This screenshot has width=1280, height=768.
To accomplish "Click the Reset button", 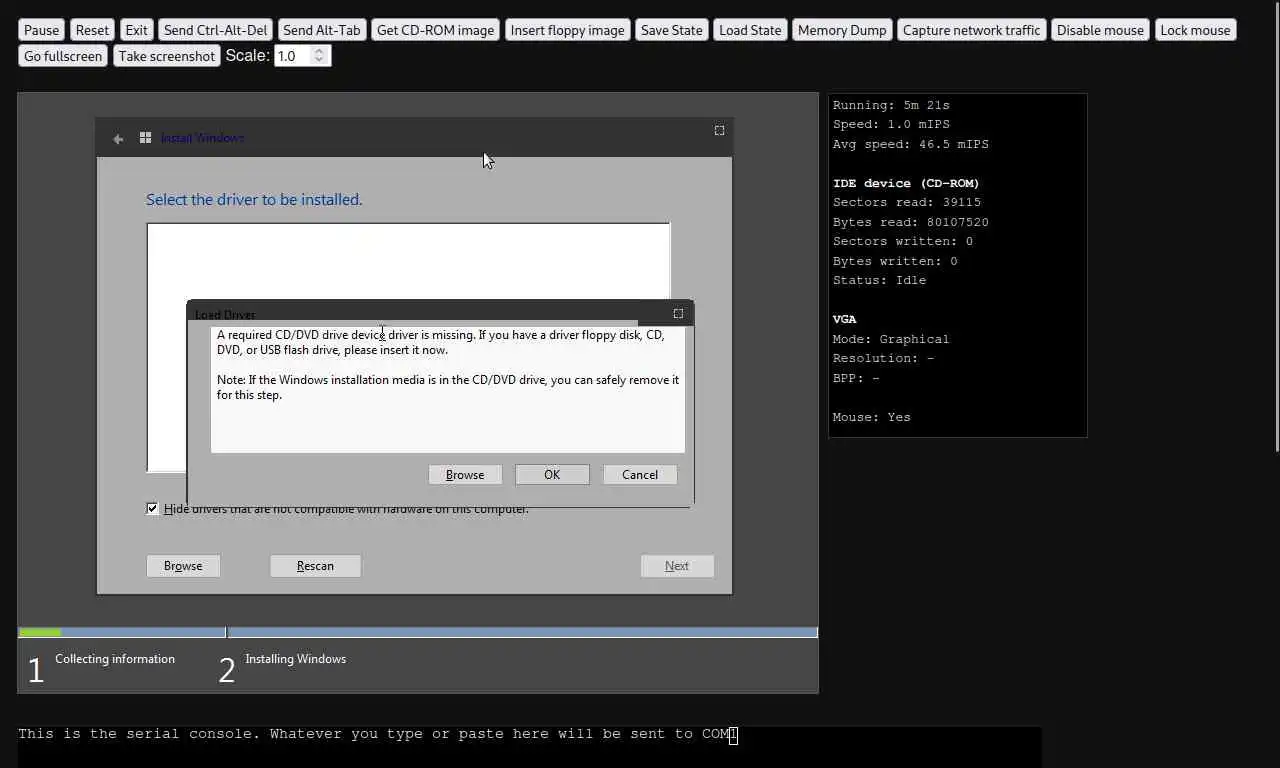I will tap(92, 30).
